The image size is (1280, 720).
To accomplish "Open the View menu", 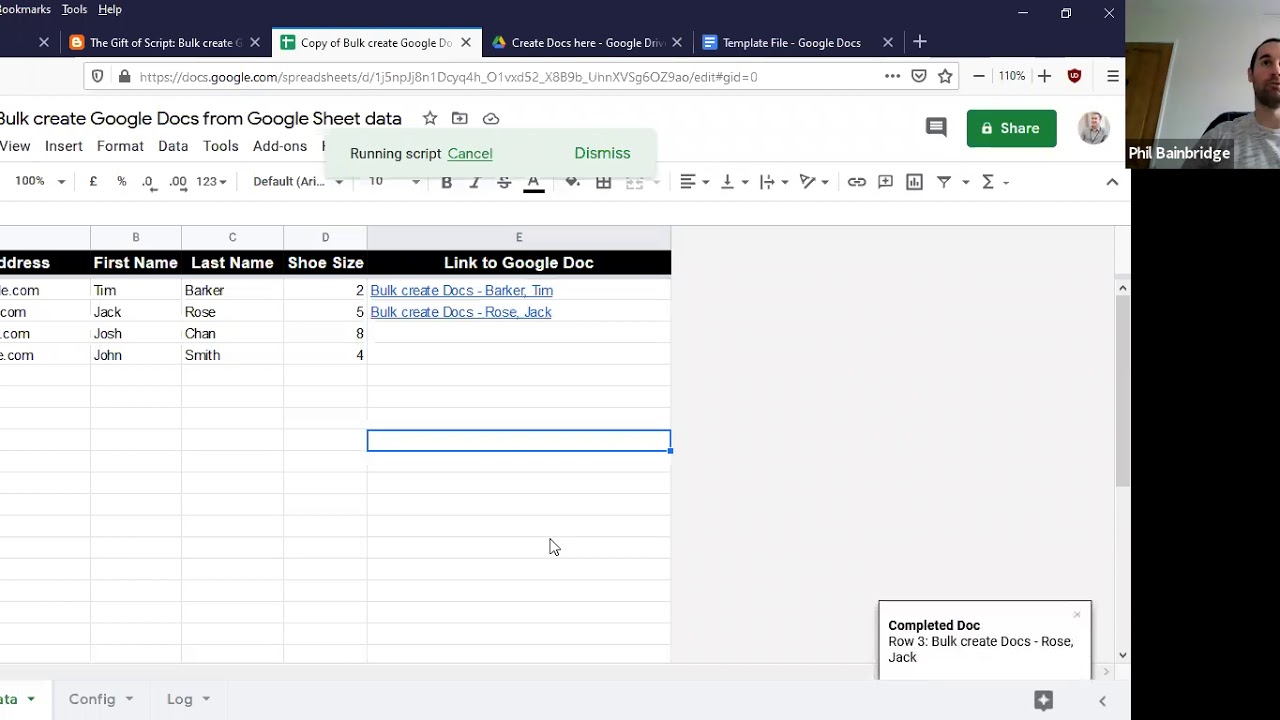I will coord(15,146).
